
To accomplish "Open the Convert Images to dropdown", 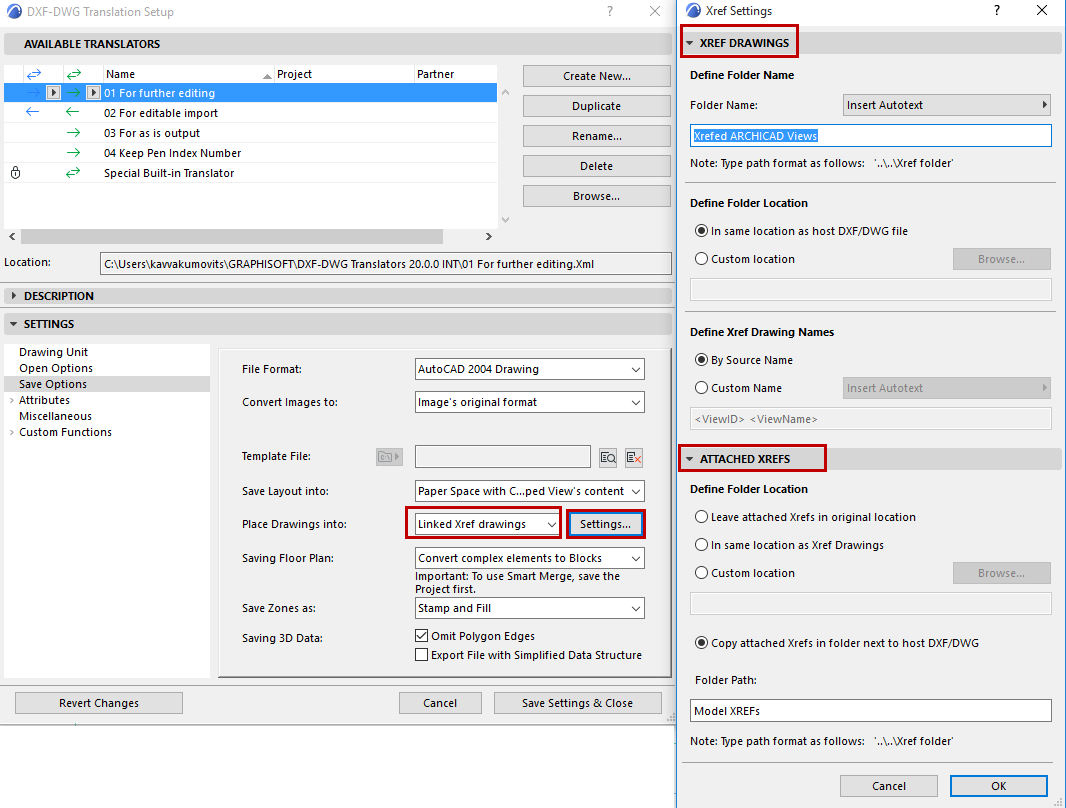I will click(x=530, y=402).
